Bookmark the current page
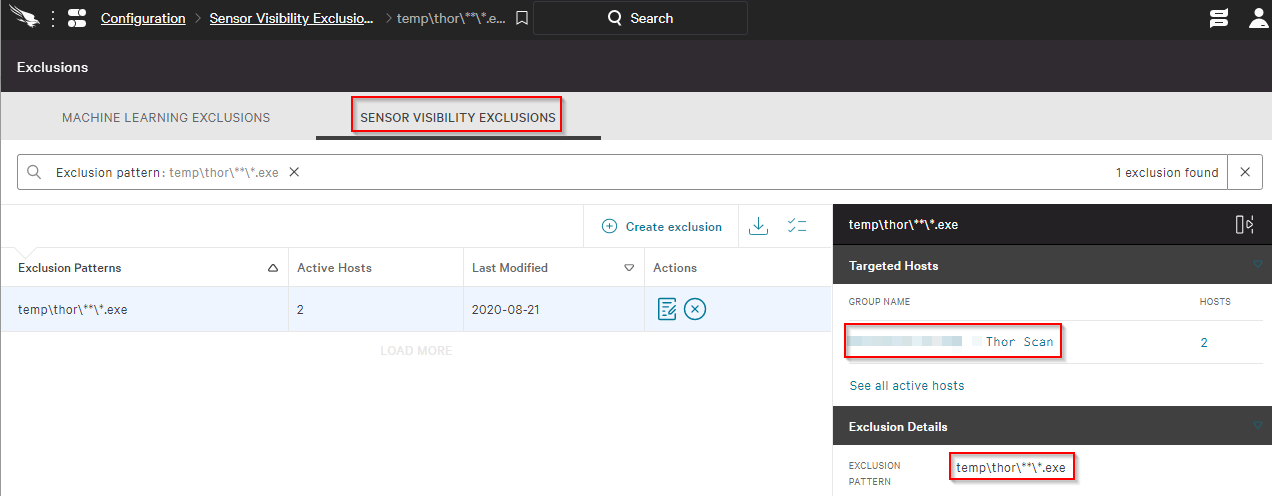The image size is (1272, 496). (x=521, y=18)
